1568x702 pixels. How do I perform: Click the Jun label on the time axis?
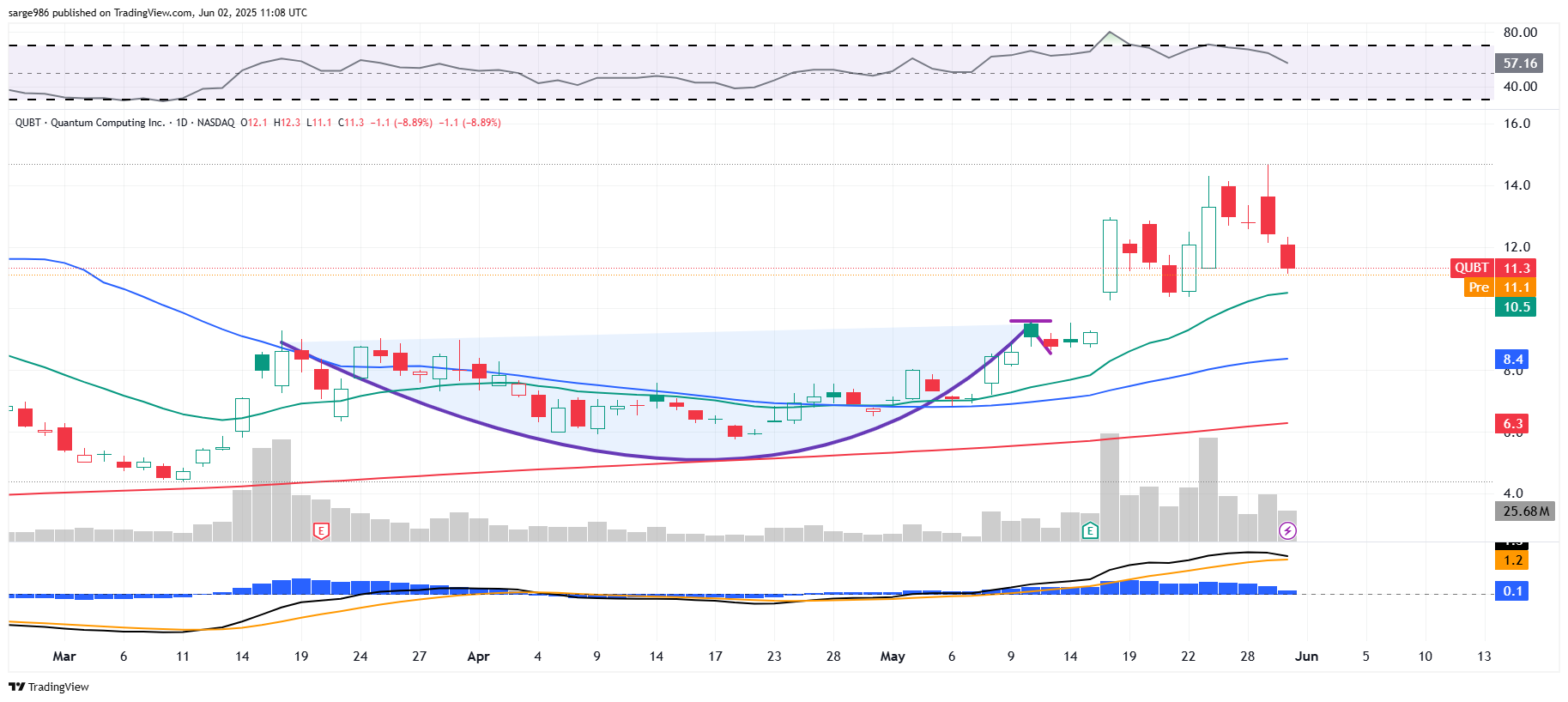(x=1306, y=657)
